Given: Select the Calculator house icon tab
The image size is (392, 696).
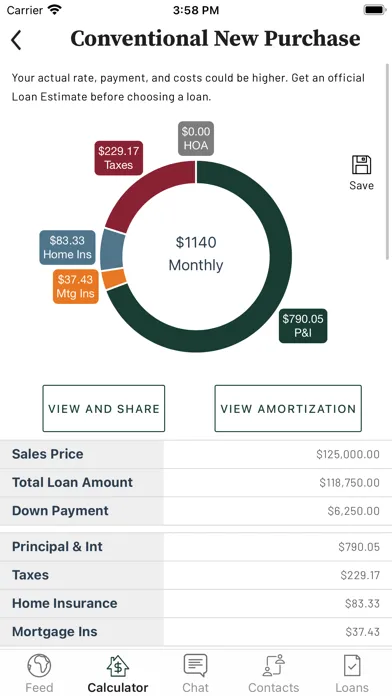Looking at the screenshot, I should coord(118,665).
